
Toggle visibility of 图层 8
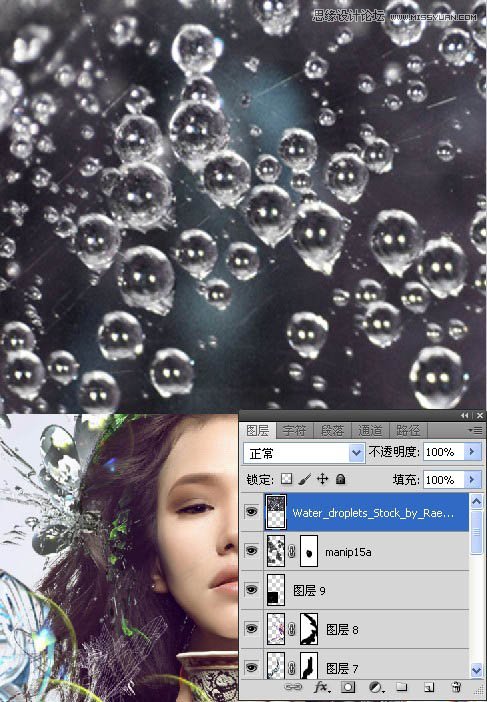pyautogui.click(x=252, y=629)
